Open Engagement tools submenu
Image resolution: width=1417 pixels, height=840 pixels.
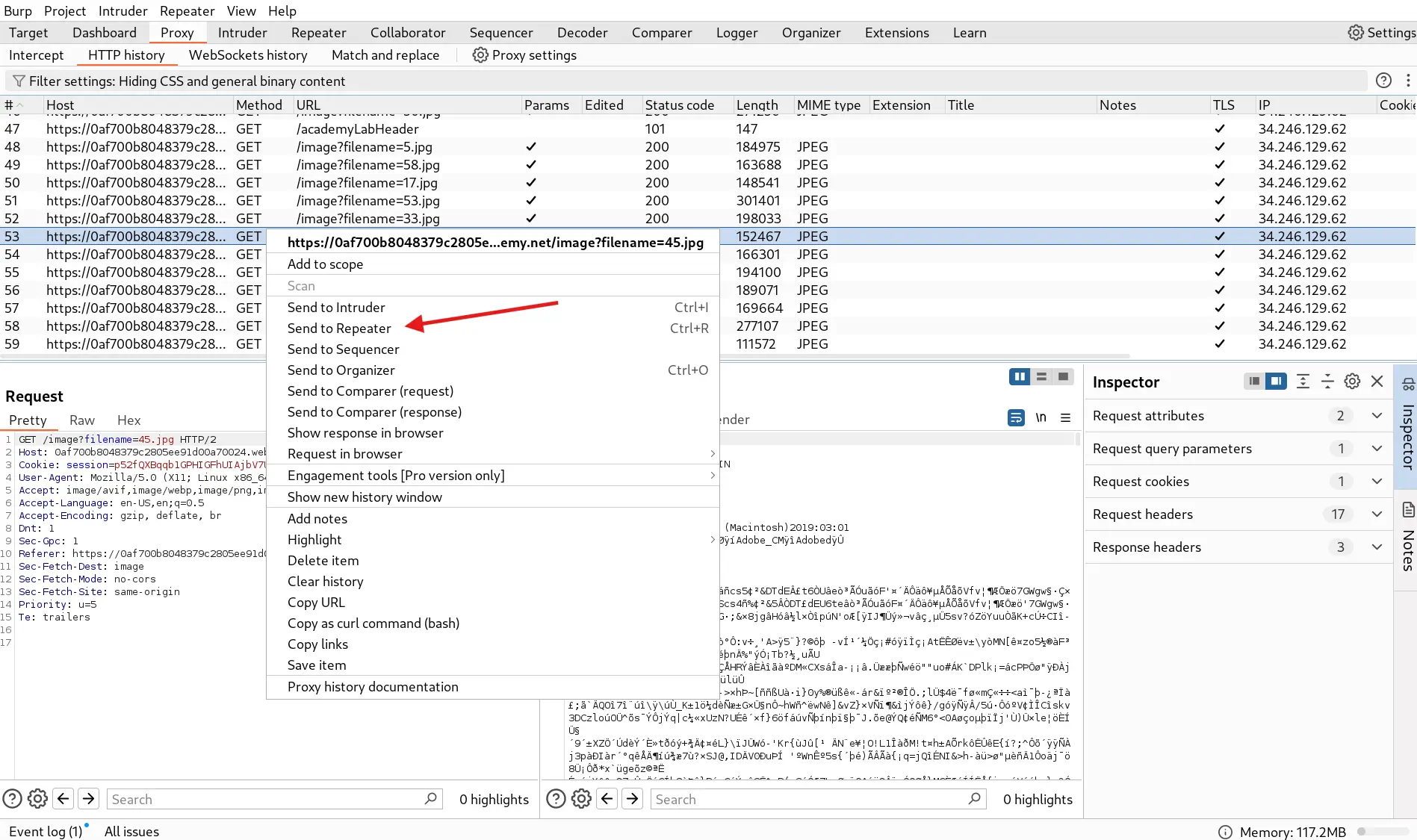click(x=493, y=475)
